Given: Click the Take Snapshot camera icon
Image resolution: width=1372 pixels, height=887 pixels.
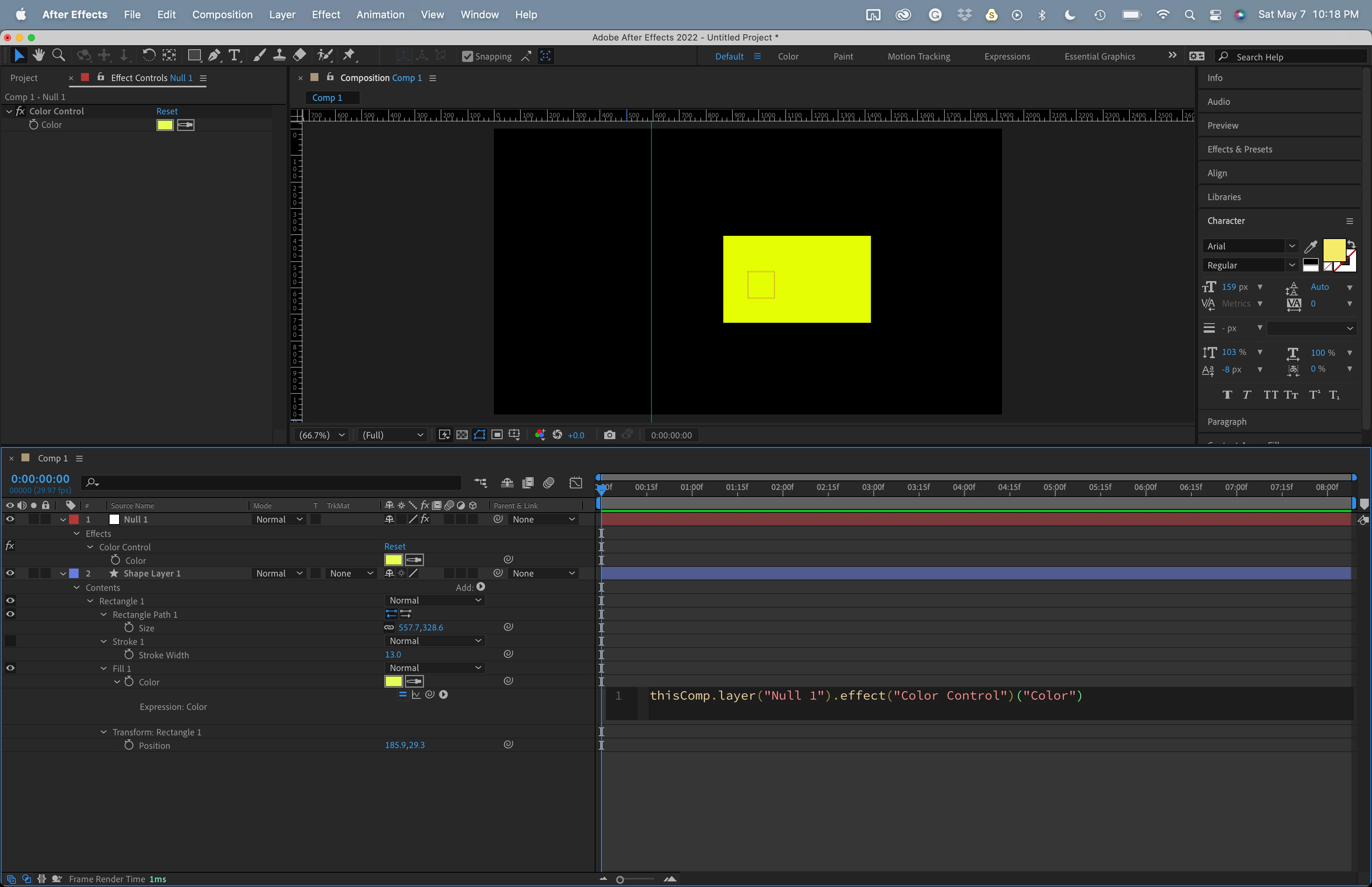Looking at the screenshot, I should coord(609,435).
